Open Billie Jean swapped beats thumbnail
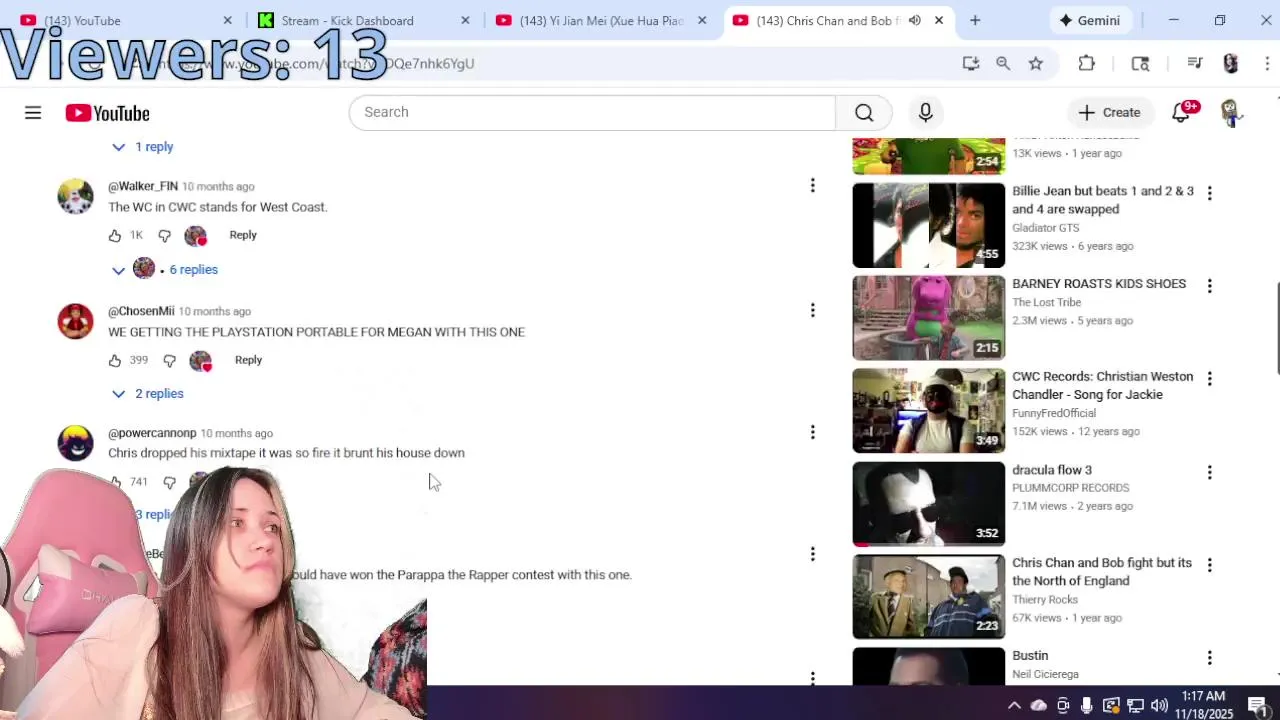Image resolution: width=1280 pixels, height=720 pixels. [x=928, y=225]
